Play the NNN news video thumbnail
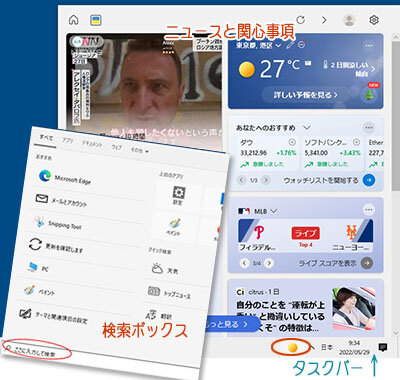 [144, 92]
